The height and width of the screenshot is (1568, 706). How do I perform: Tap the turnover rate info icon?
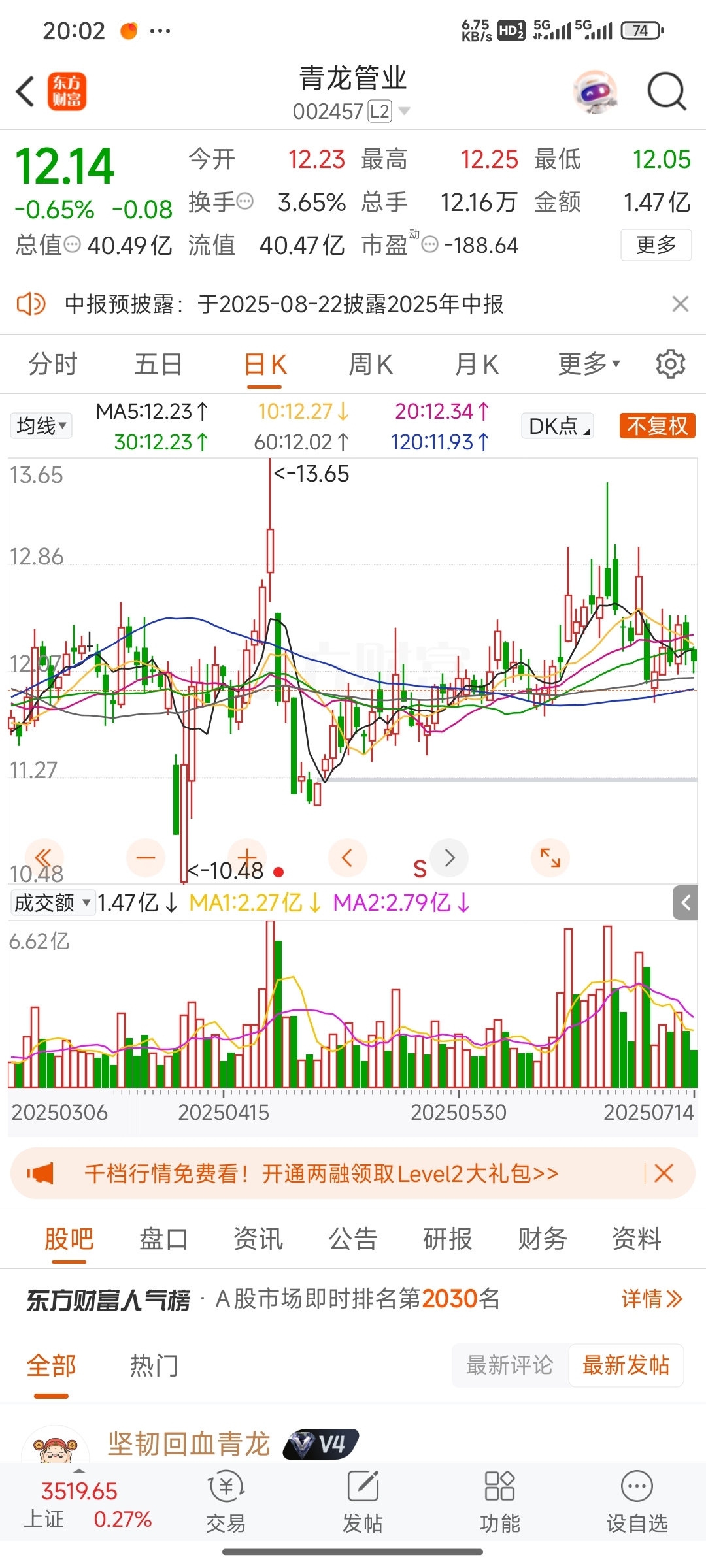pos(245,201)
